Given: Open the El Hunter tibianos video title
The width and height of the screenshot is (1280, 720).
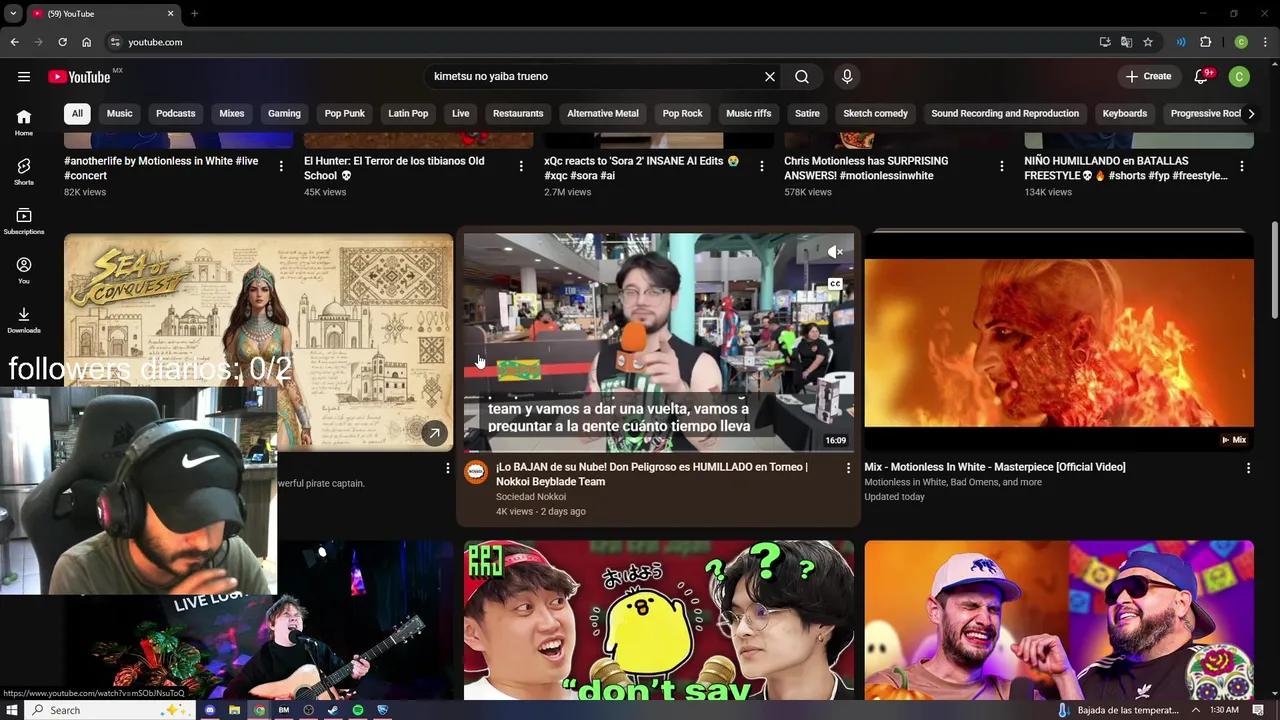Looking at the screenshot, I should coord(394,168).
